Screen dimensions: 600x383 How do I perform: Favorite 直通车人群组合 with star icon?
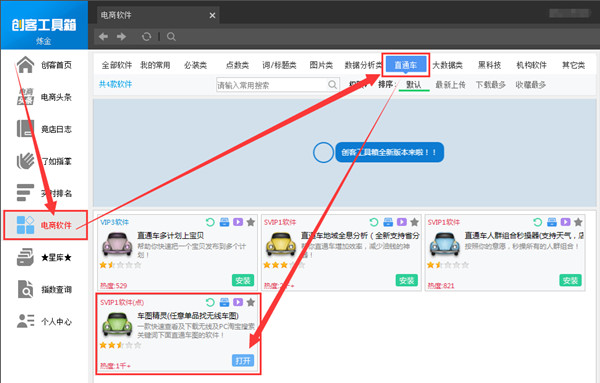[578, 222]
